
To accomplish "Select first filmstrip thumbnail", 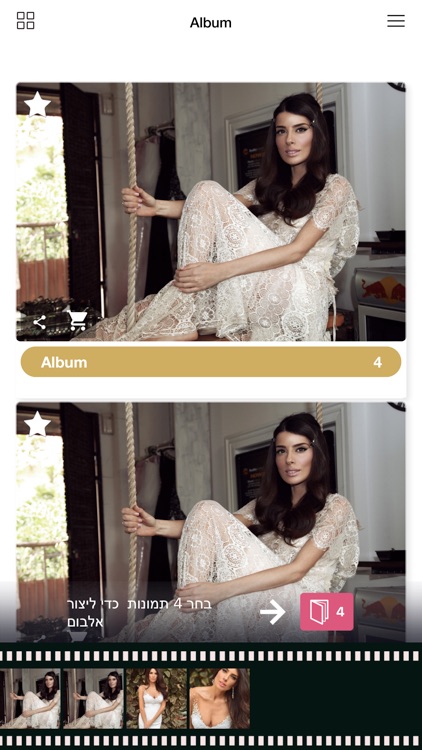I will pyautogui.click(x=30, y=698).
